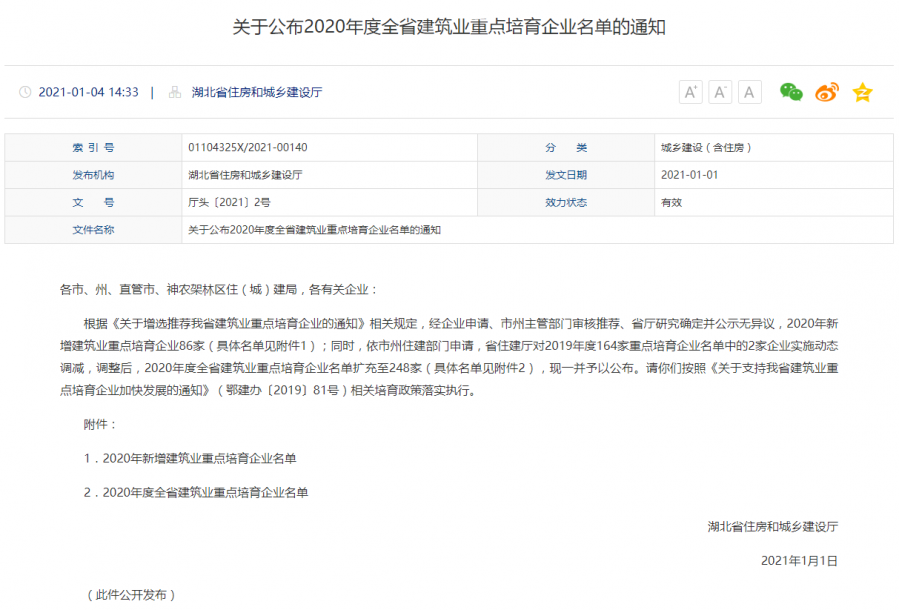Open attachment 2: 2020年度全省建筑业重点培育企业名单
The image size is (899, 610).
(x=205, y=492)
